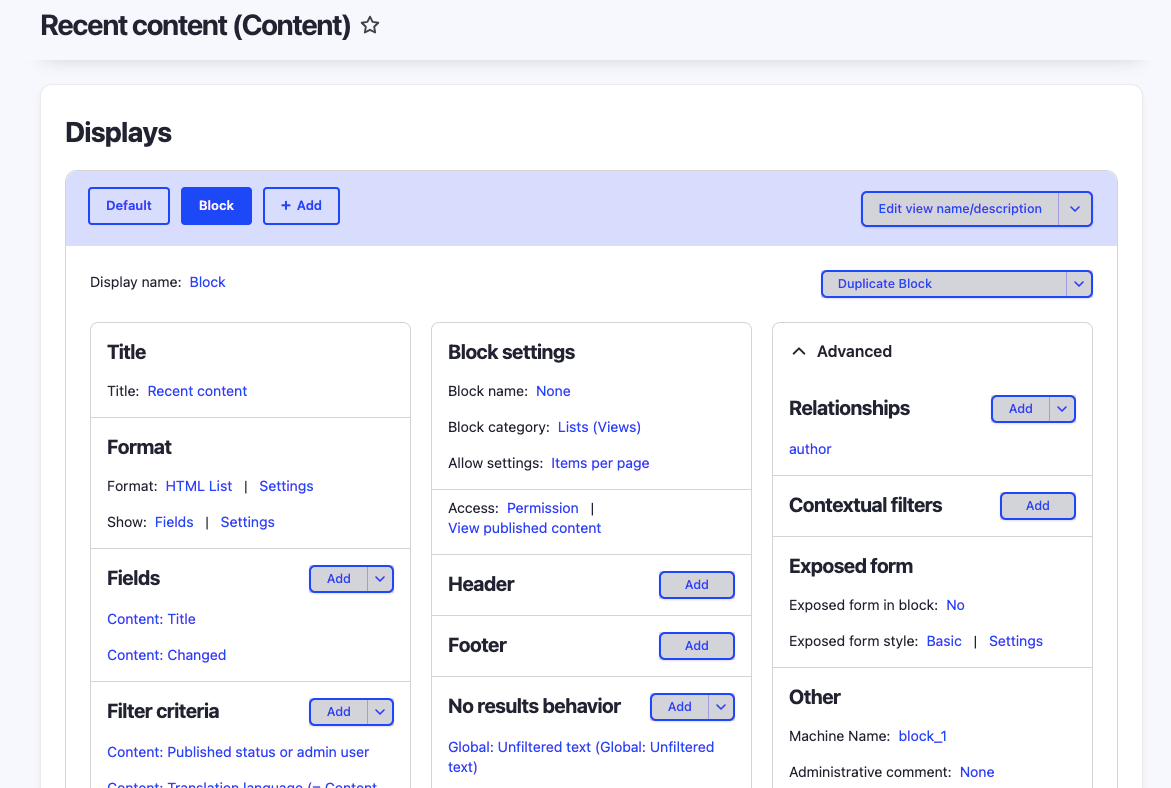Open the HTML List format link
This screenshot has height=788, width=1171.
[x=199, y=486]
